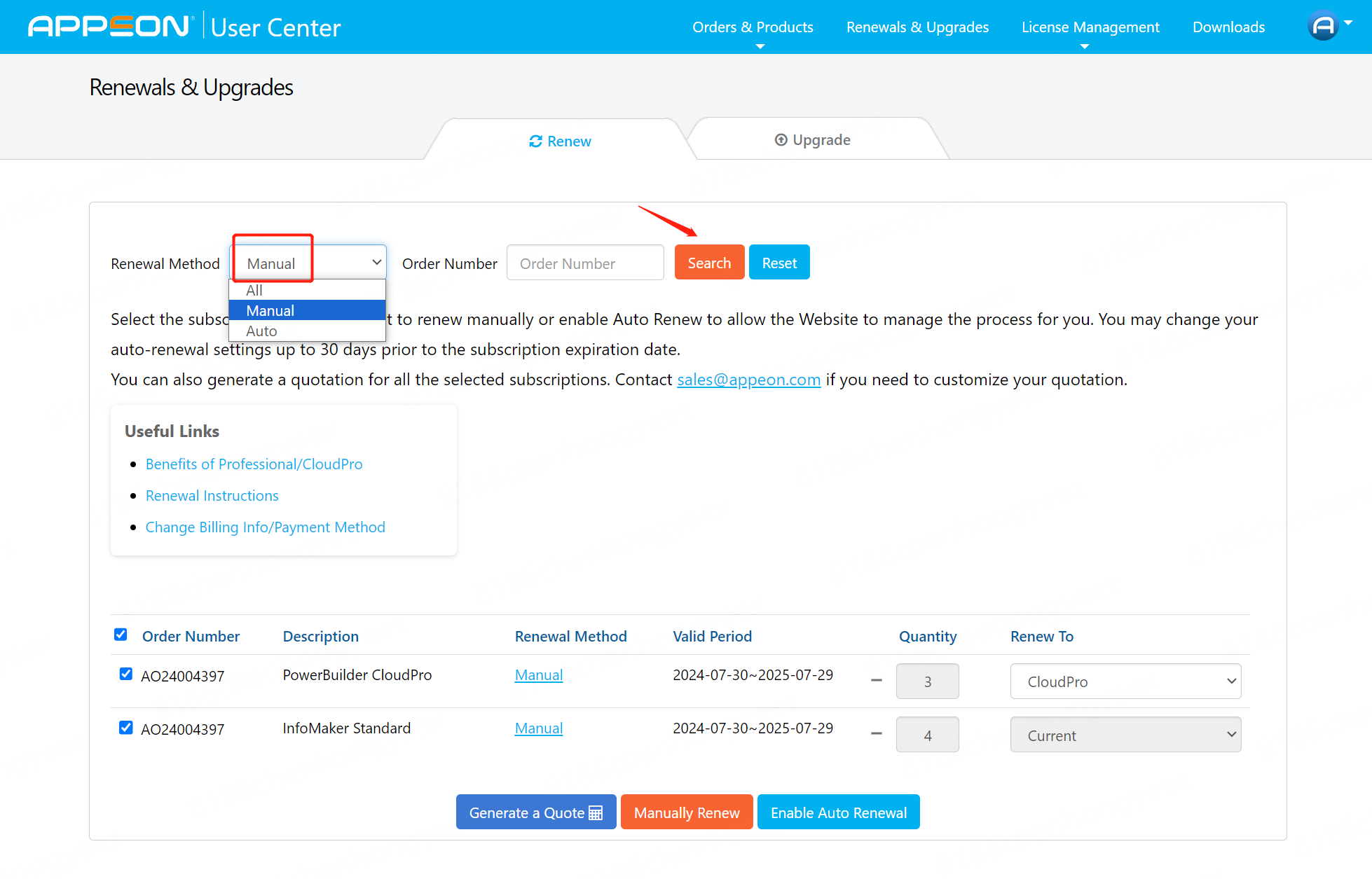
Task: Click the Manually Renew button
Action: [687, 812]
